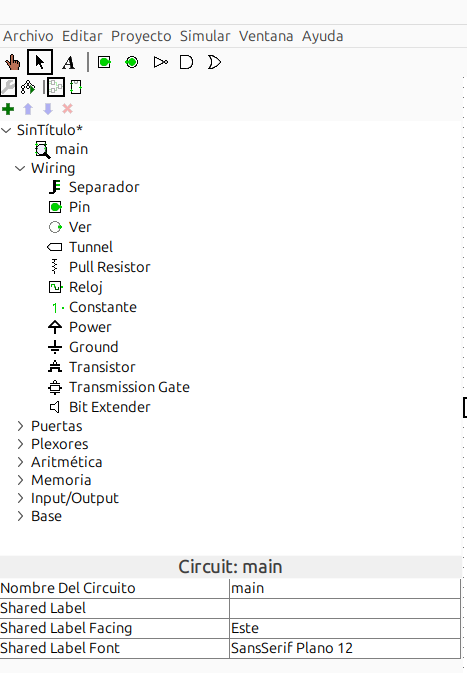Switch to edit circuit layout view
The width and height of the screenshot is (467, 673).
click(56, 87)
